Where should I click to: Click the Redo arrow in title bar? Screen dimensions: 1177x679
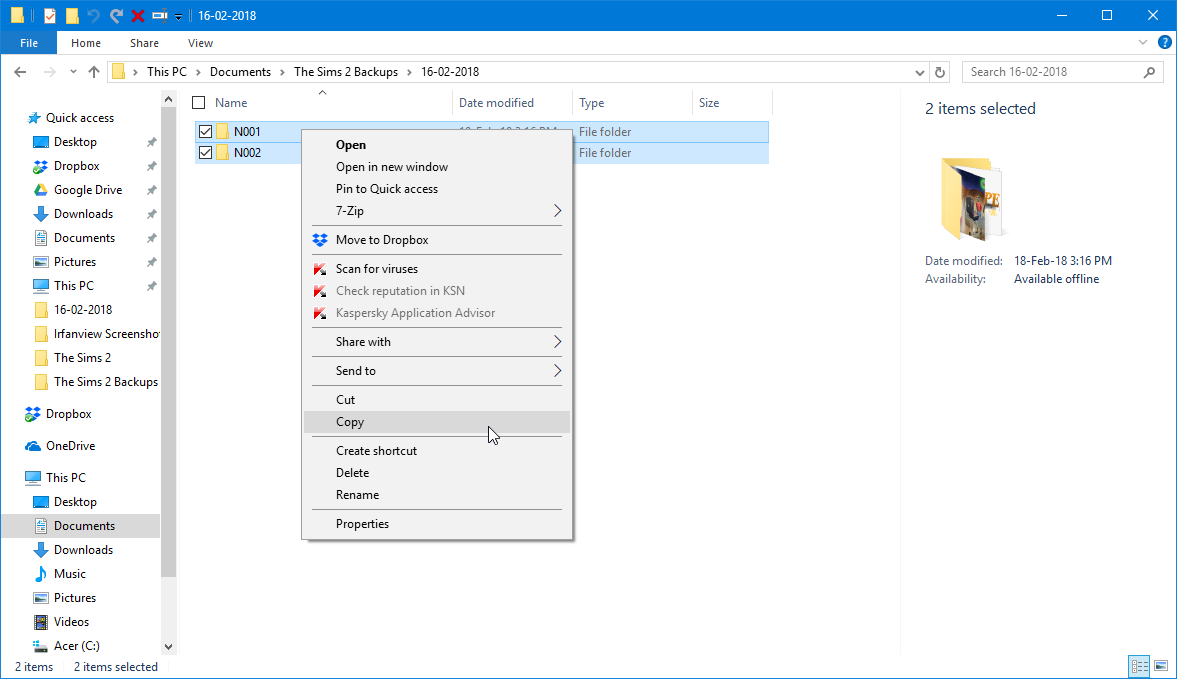[x=116, y=16]
